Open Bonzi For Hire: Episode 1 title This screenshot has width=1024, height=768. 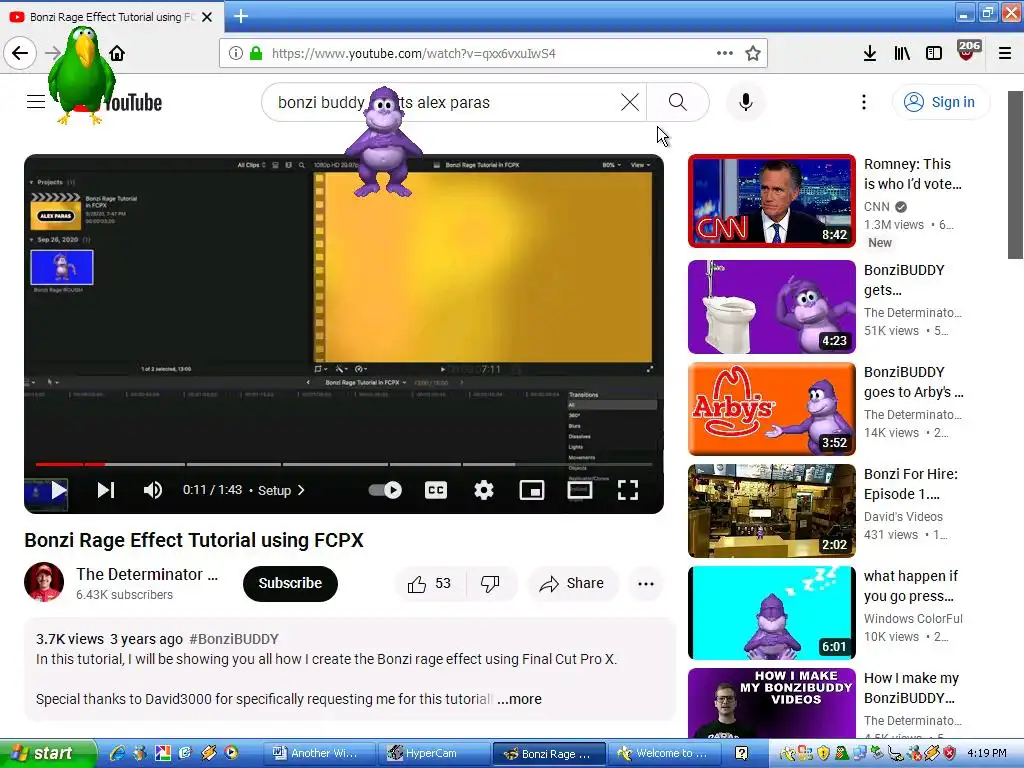(910, 484)
